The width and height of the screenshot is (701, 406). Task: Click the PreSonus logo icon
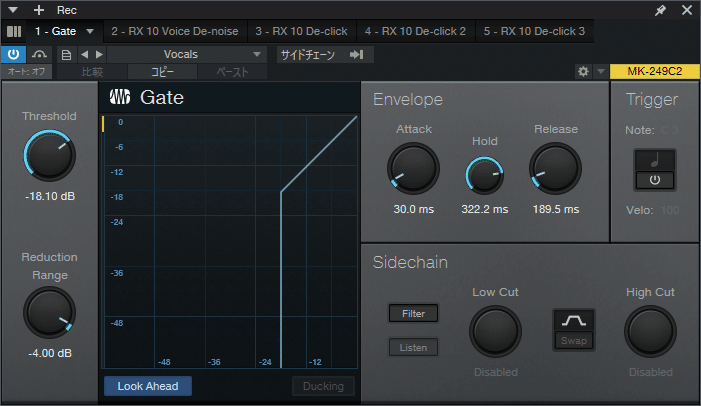point(120,97)
